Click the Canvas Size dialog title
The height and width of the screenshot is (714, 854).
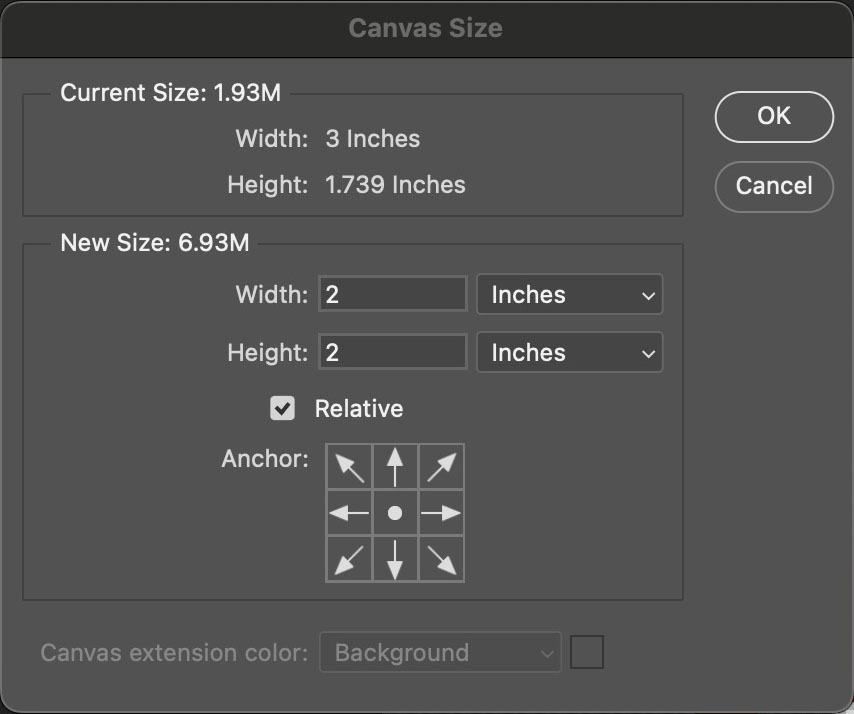point(426,28)
